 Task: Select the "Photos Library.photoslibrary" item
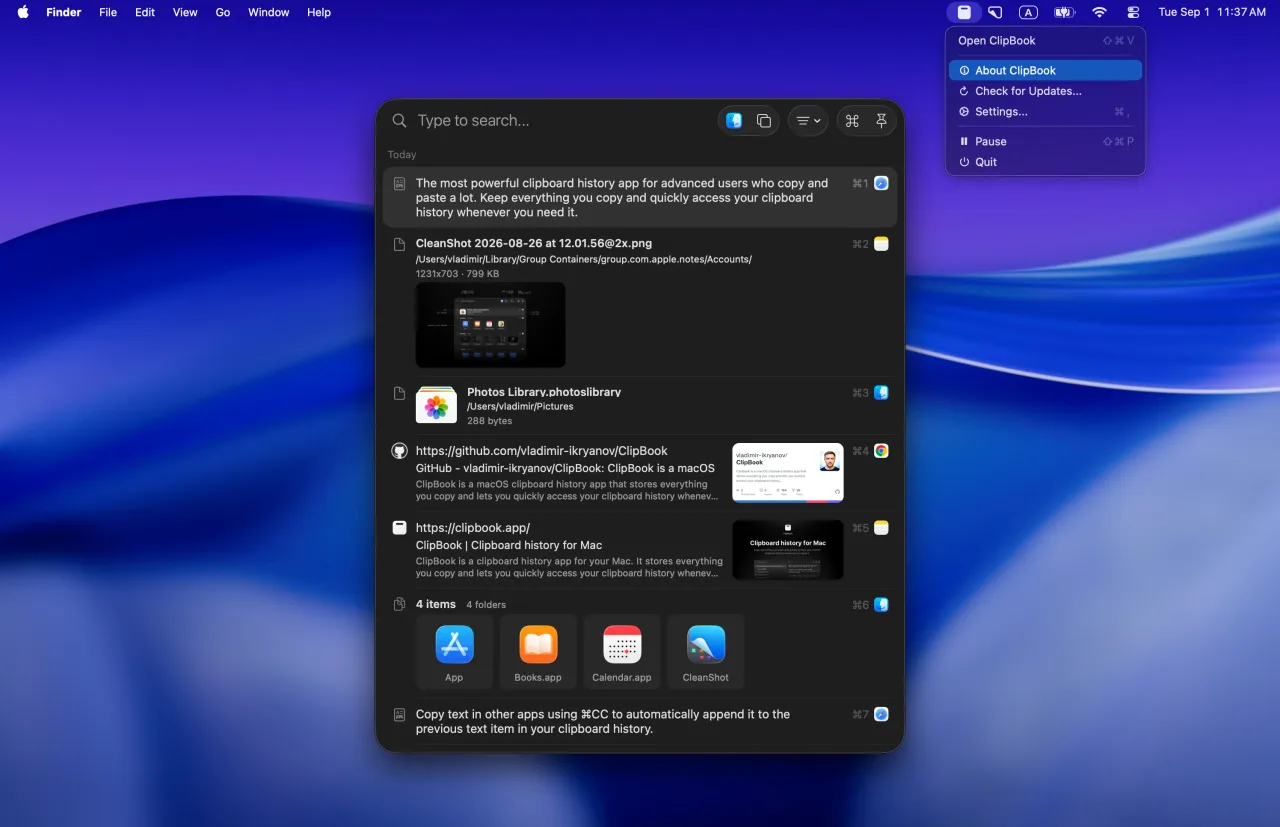pos(640,405)
